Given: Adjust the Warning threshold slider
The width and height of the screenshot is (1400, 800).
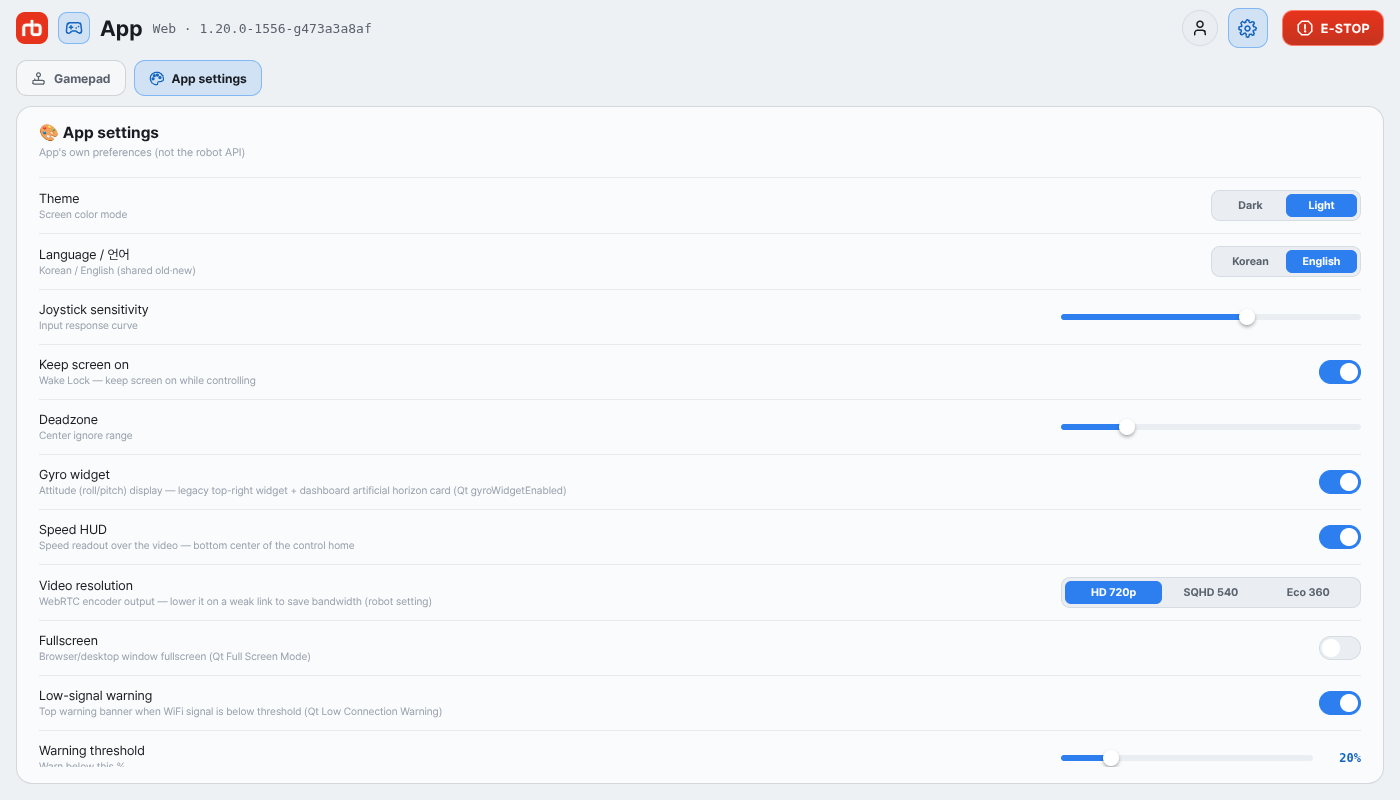Looking at the screenshot, I should pyautogui.click(x=1187, y=758).
